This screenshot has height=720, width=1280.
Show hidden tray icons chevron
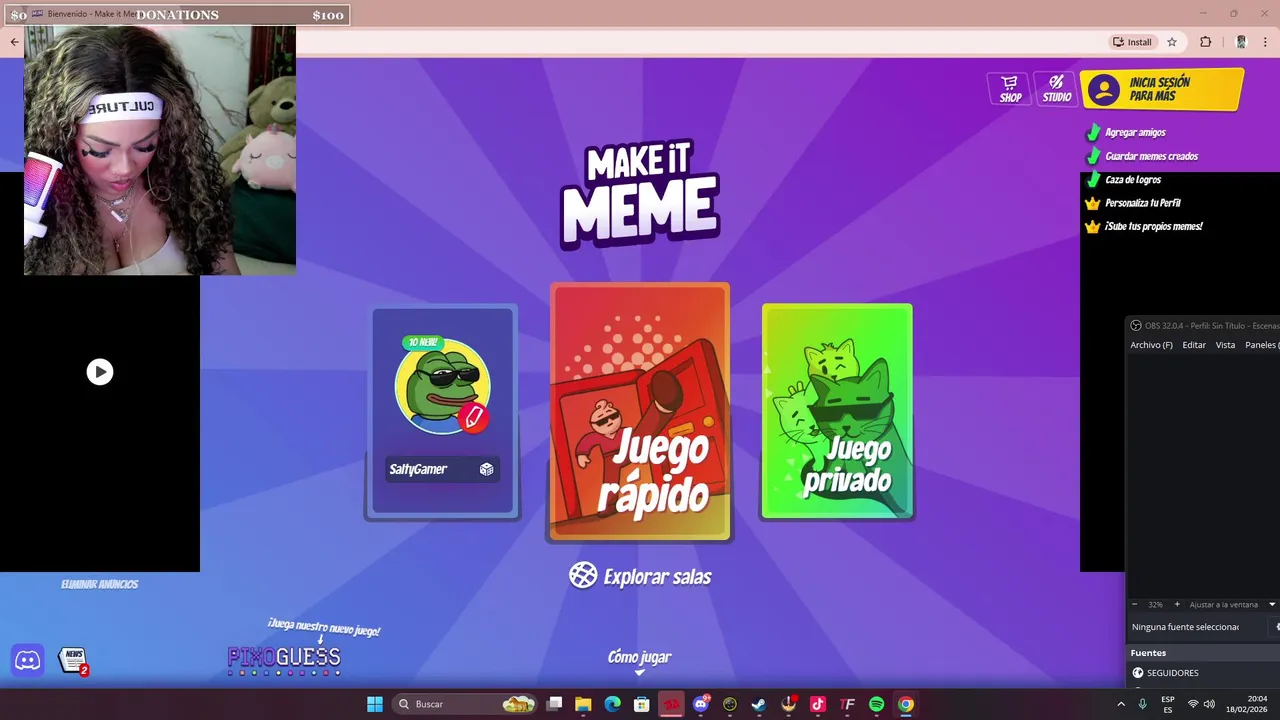[x=1120, y=704]
